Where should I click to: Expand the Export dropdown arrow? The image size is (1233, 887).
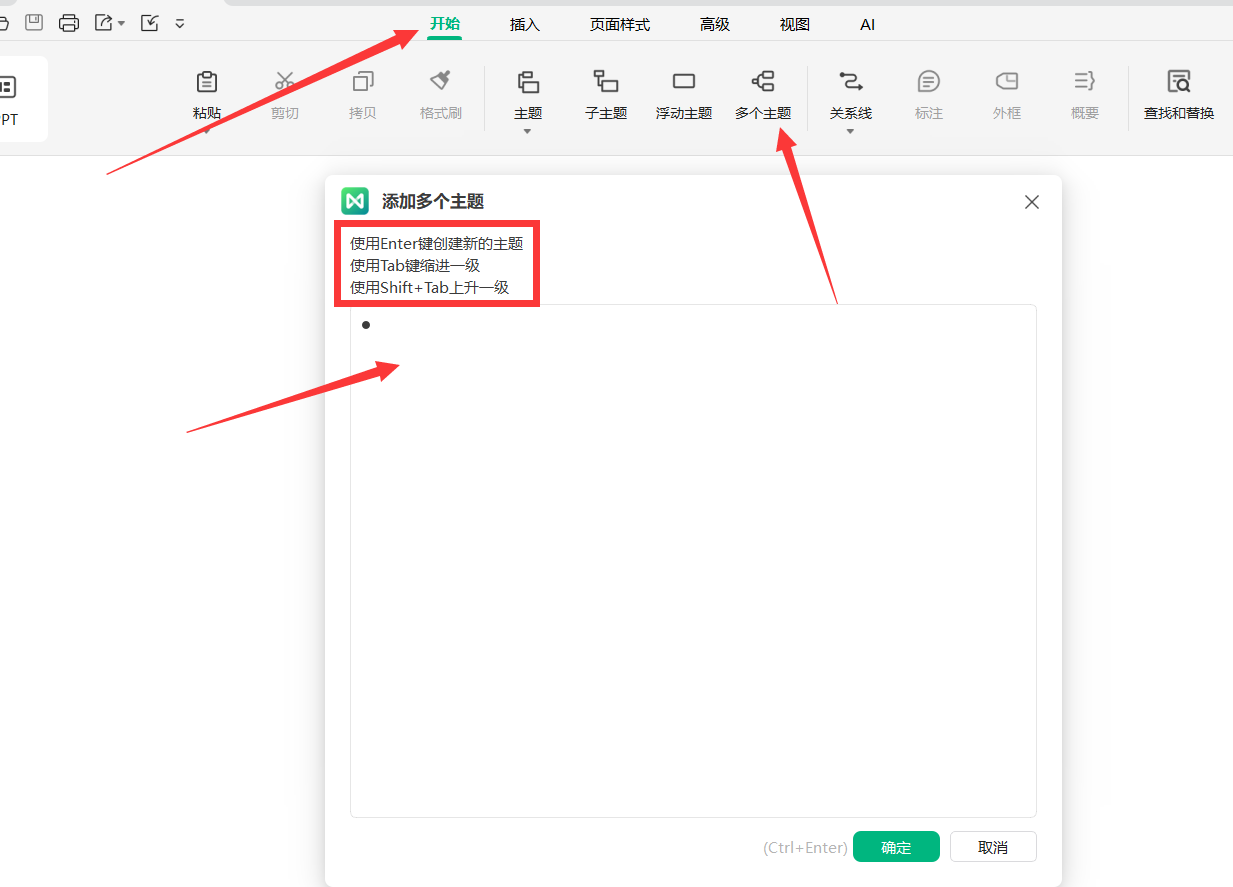121,23
